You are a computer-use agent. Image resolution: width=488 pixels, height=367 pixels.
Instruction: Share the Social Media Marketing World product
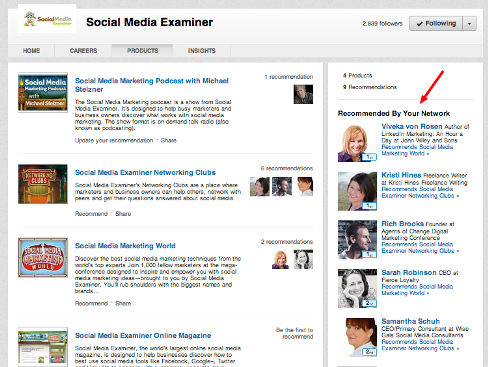pos(123,303)
